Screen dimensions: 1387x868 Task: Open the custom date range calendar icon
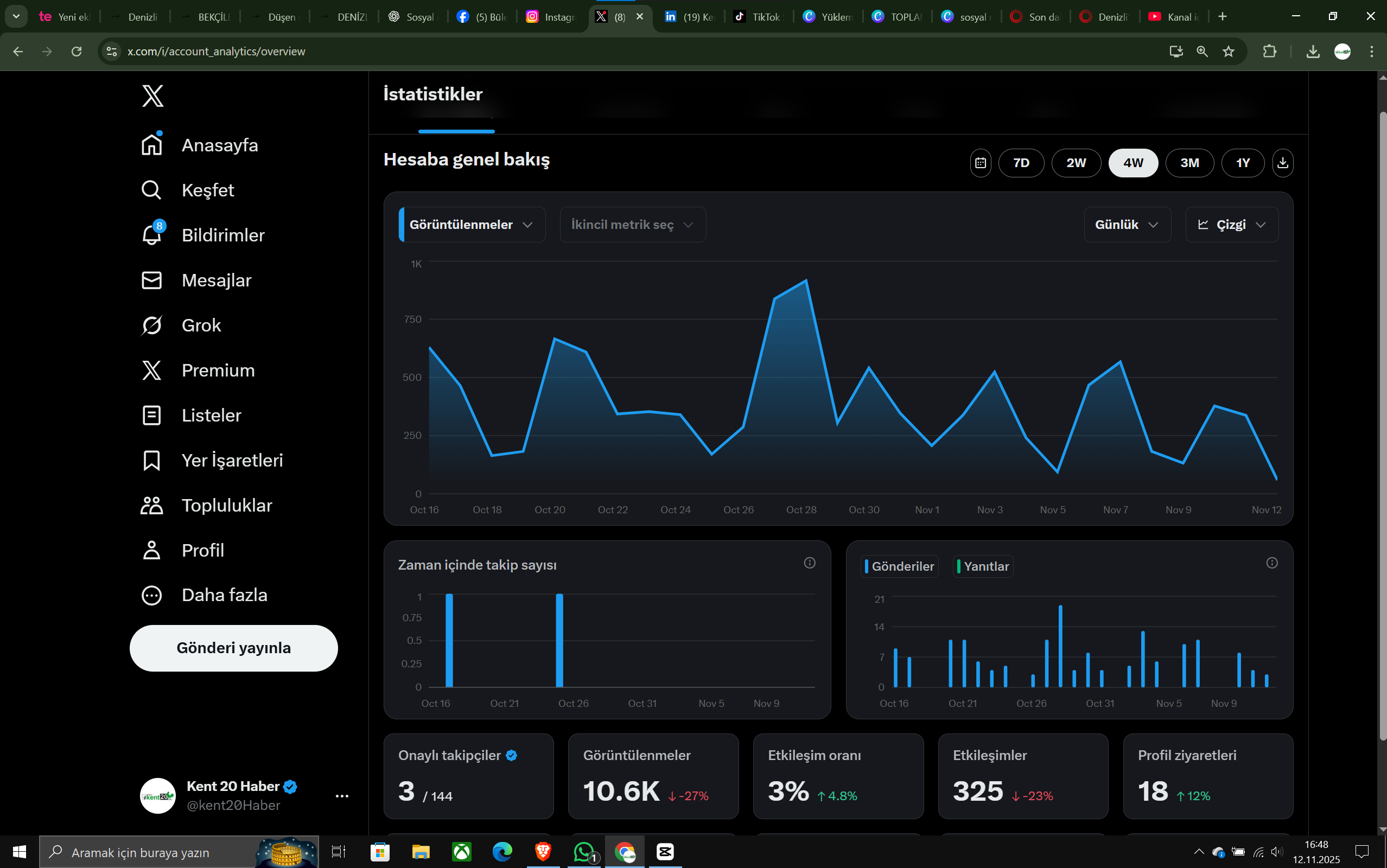[981, 163]
